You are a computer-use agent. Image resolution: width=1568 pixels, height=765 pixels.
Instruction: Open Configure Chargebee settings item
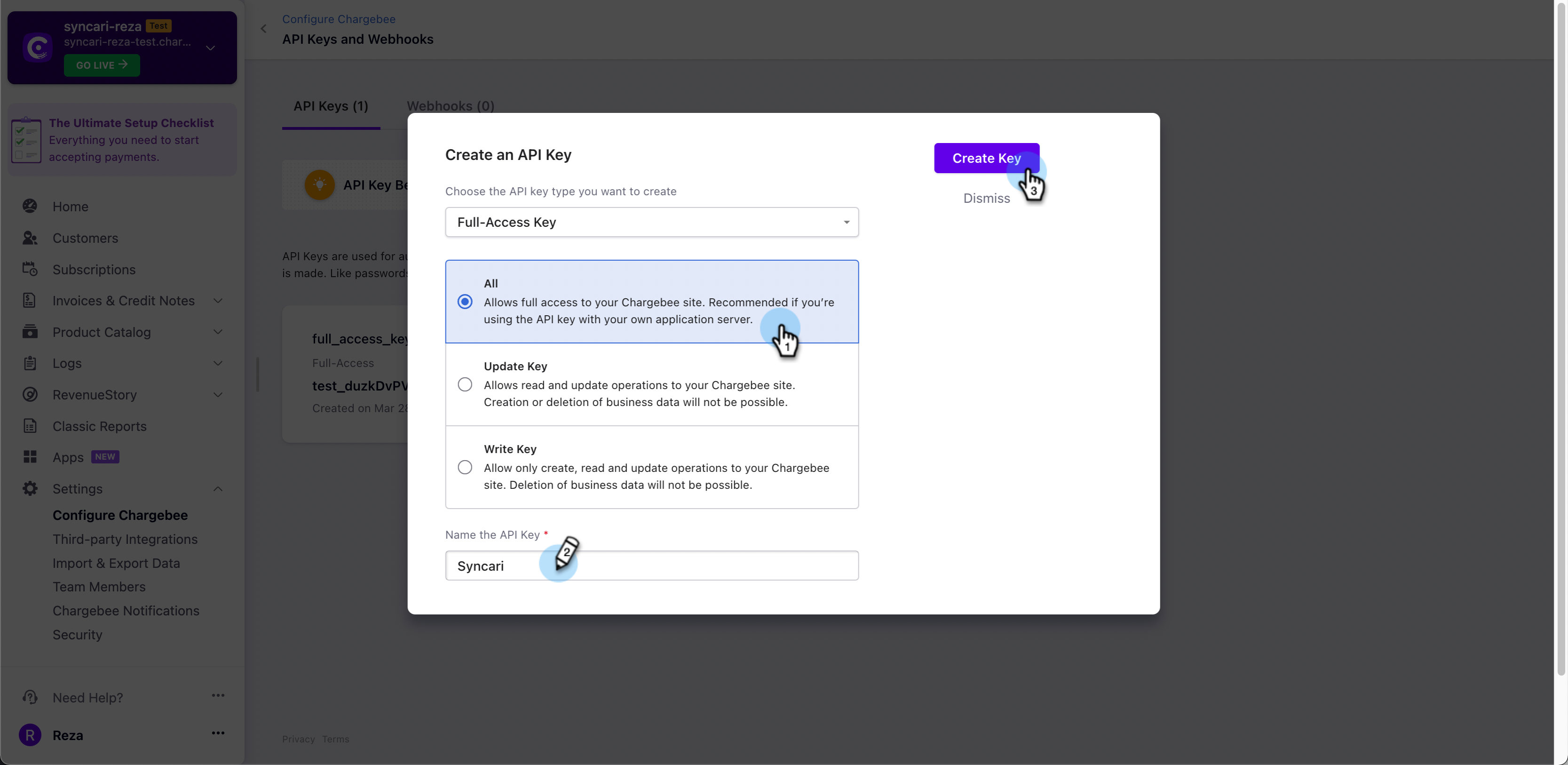click(120, 515)
